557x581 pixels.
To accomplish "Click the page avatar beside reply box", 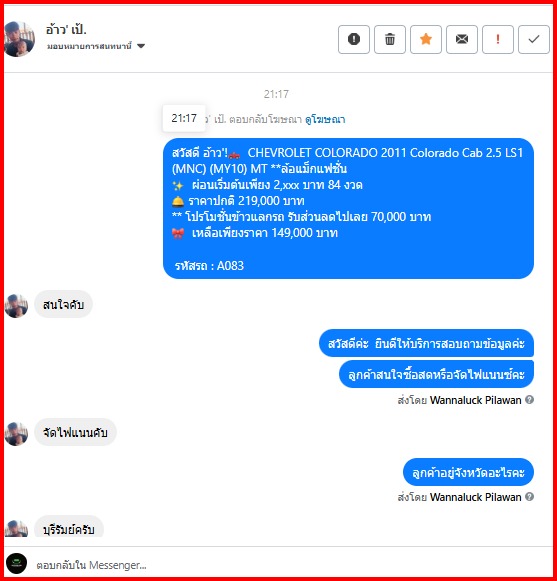I will [16, 564].
